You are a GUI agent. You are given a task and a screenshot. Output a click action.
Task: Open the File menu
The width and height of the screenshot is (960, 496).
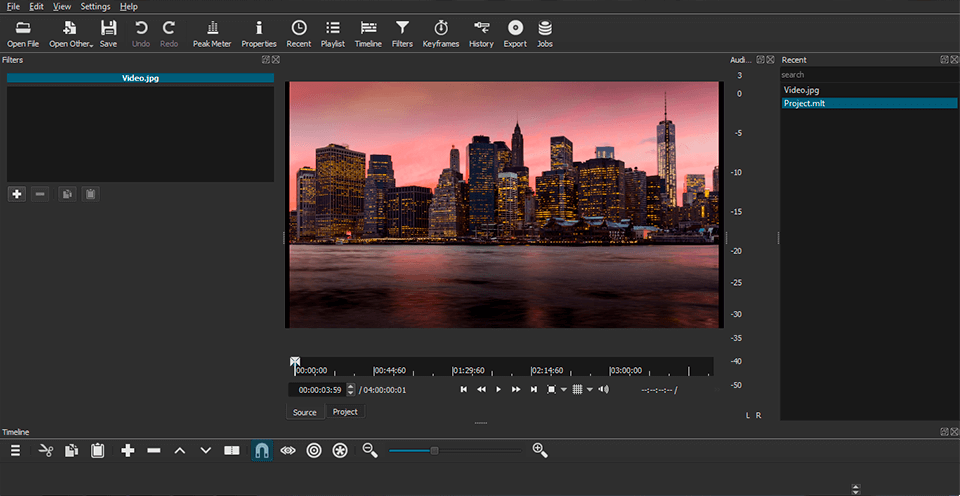coord(13,6)
